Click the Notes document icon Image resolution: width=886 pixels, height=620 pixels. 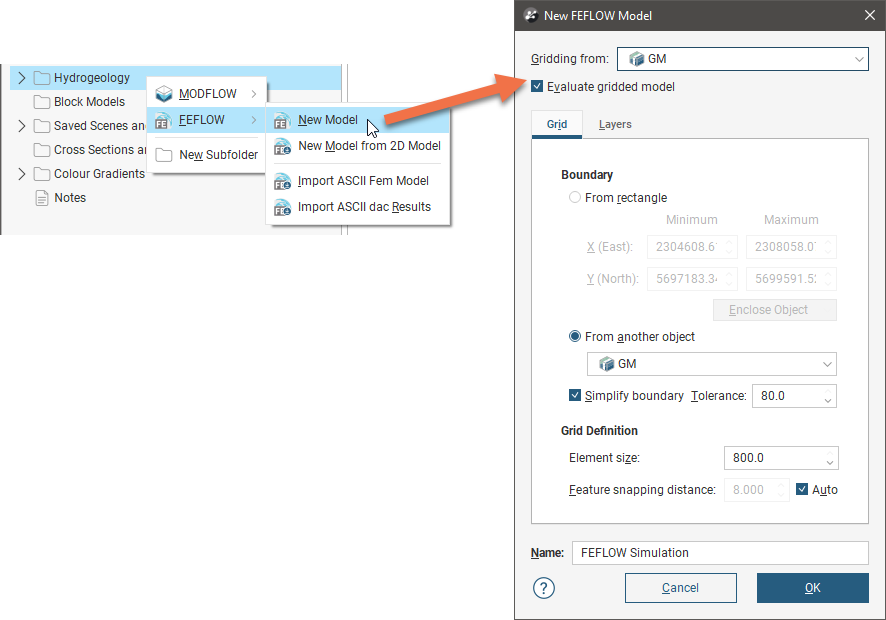click(41, 198)
